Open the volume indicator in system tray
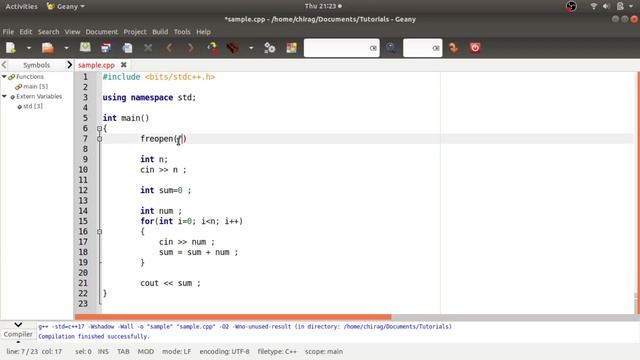This screenshot has height=360, width=640. pos(606,6)
